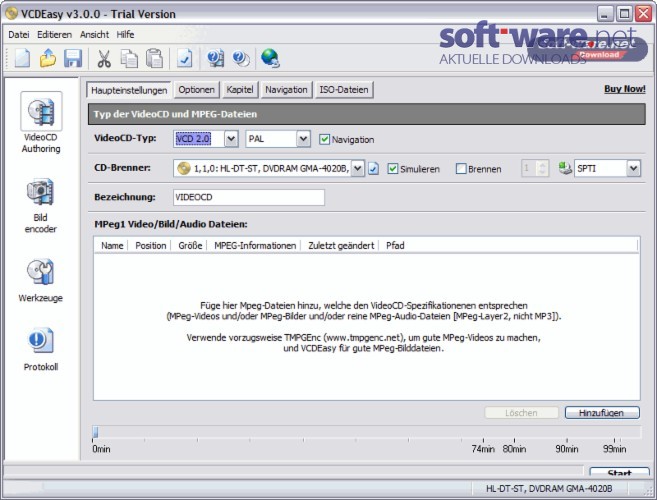Click the Save floppy disk icon
The height and width of the screenshot is (500, 657).
(x=73, y=58)
